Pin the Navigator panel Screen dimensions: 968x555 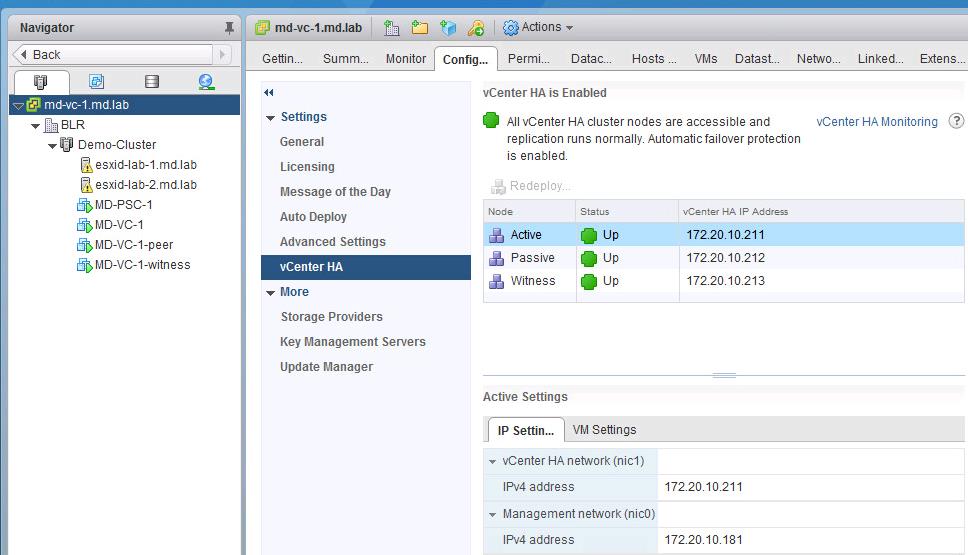[x=229, y=28]
